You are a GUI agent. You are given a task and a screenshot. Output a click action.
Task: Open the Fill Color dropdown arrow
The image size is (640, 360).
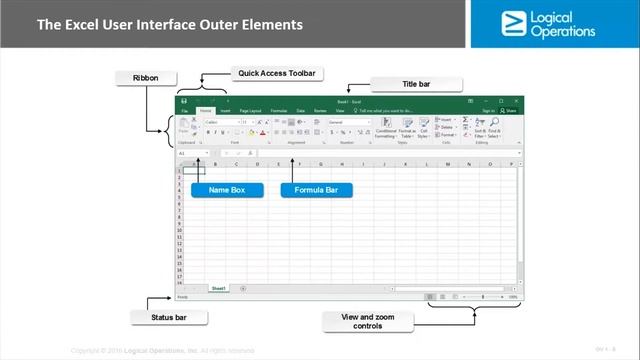click(256, 132)
